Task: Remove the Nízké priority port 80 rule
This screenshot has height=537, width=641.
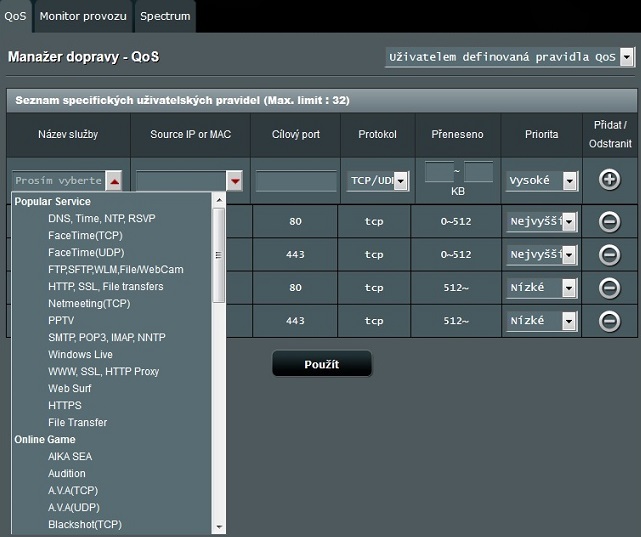Action: pos(609,288)
